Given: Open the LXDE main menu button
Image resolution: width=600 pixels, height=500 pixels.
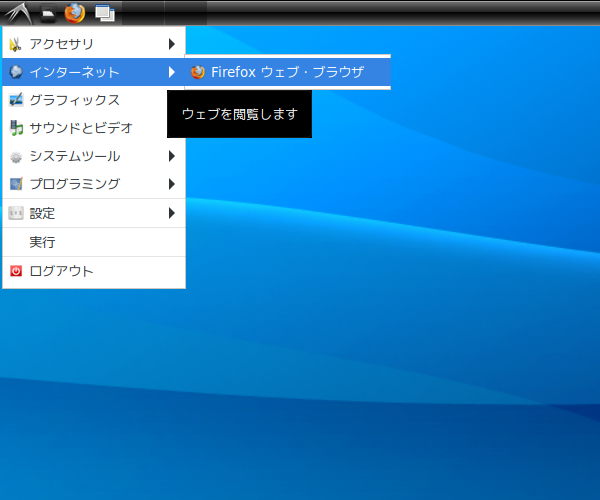Looking at the screenshot, I should [18, 13].
